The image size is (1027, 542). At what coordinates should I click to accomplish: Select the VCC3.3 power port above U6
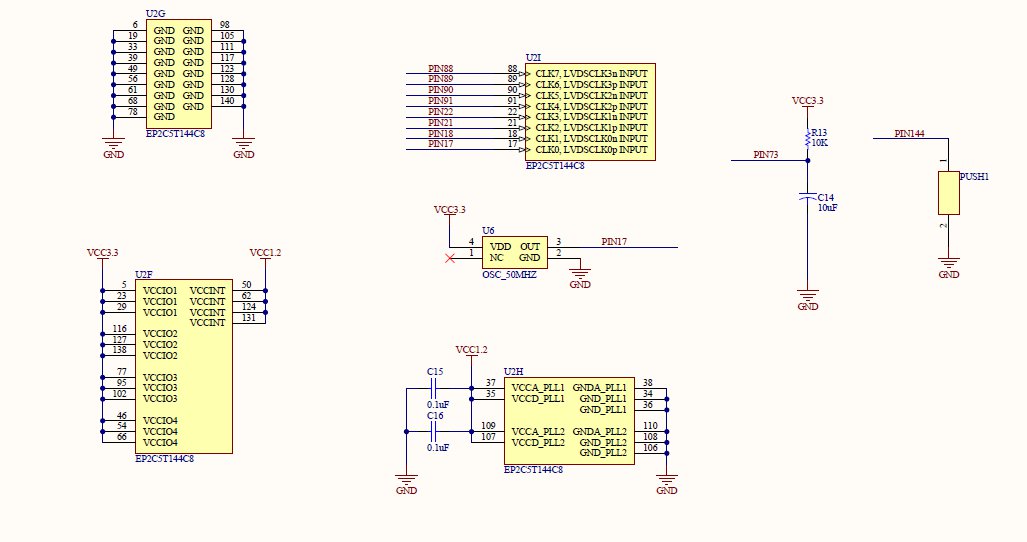(449, 210)
